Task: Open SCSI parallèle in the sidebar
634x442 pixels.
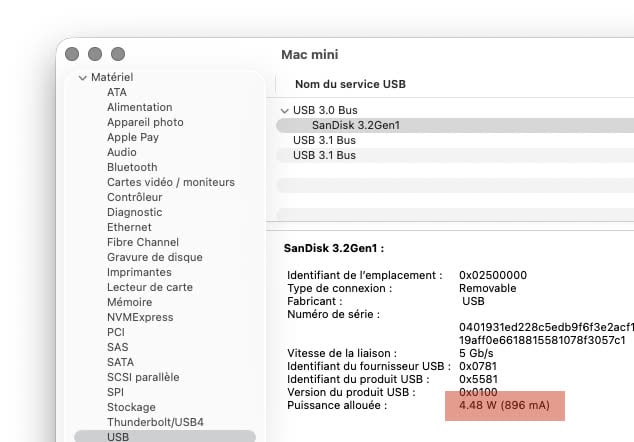Action: click(143, 376)
